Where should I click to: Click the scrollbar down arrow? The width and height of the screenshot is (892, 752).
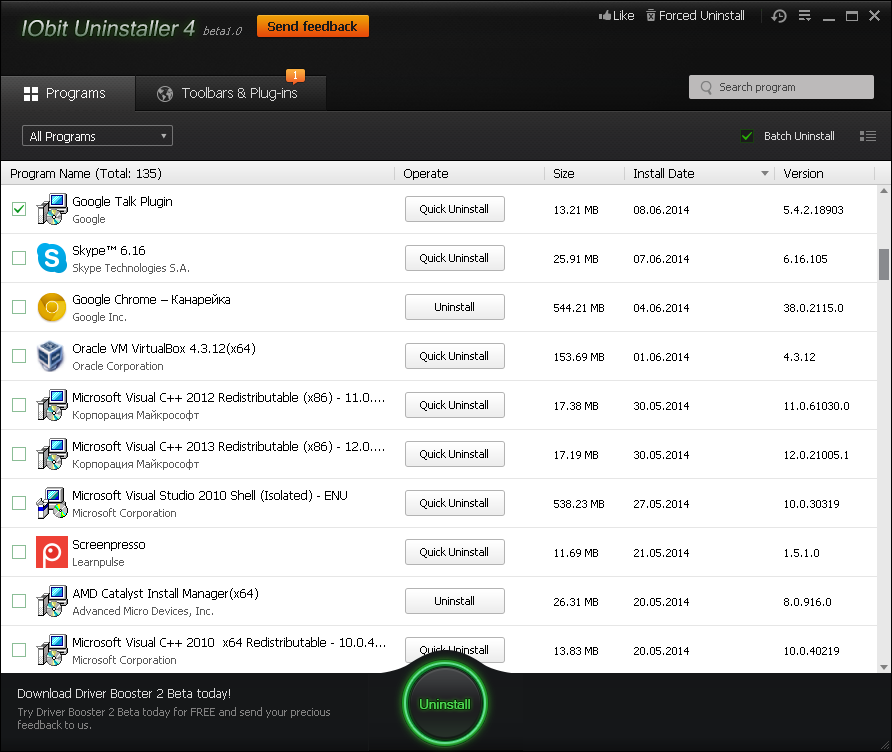883,667
